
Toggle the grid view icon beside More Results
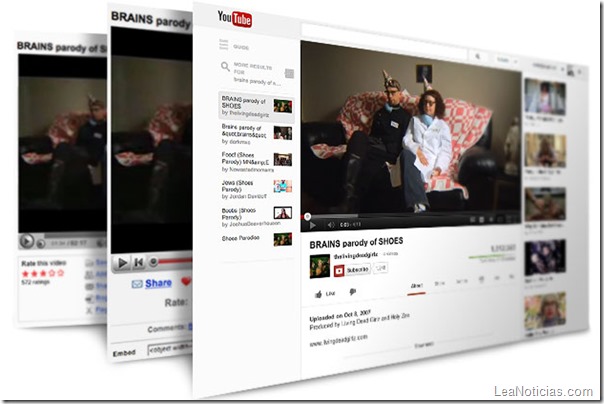coord(289,73)
